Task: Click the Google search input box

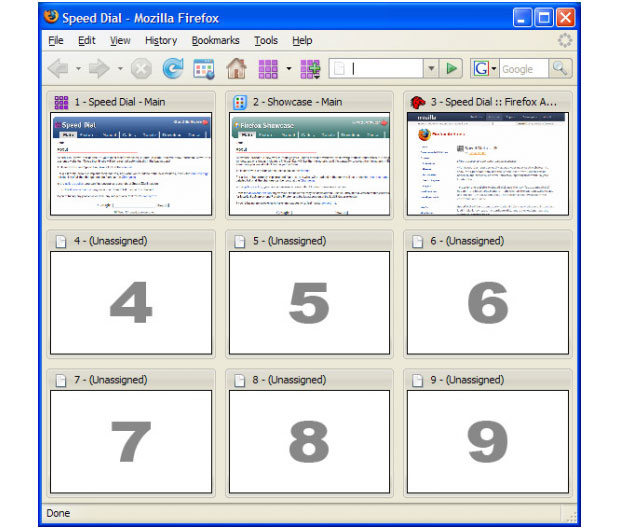Action: pyautogui.click(x=524, y=69)
